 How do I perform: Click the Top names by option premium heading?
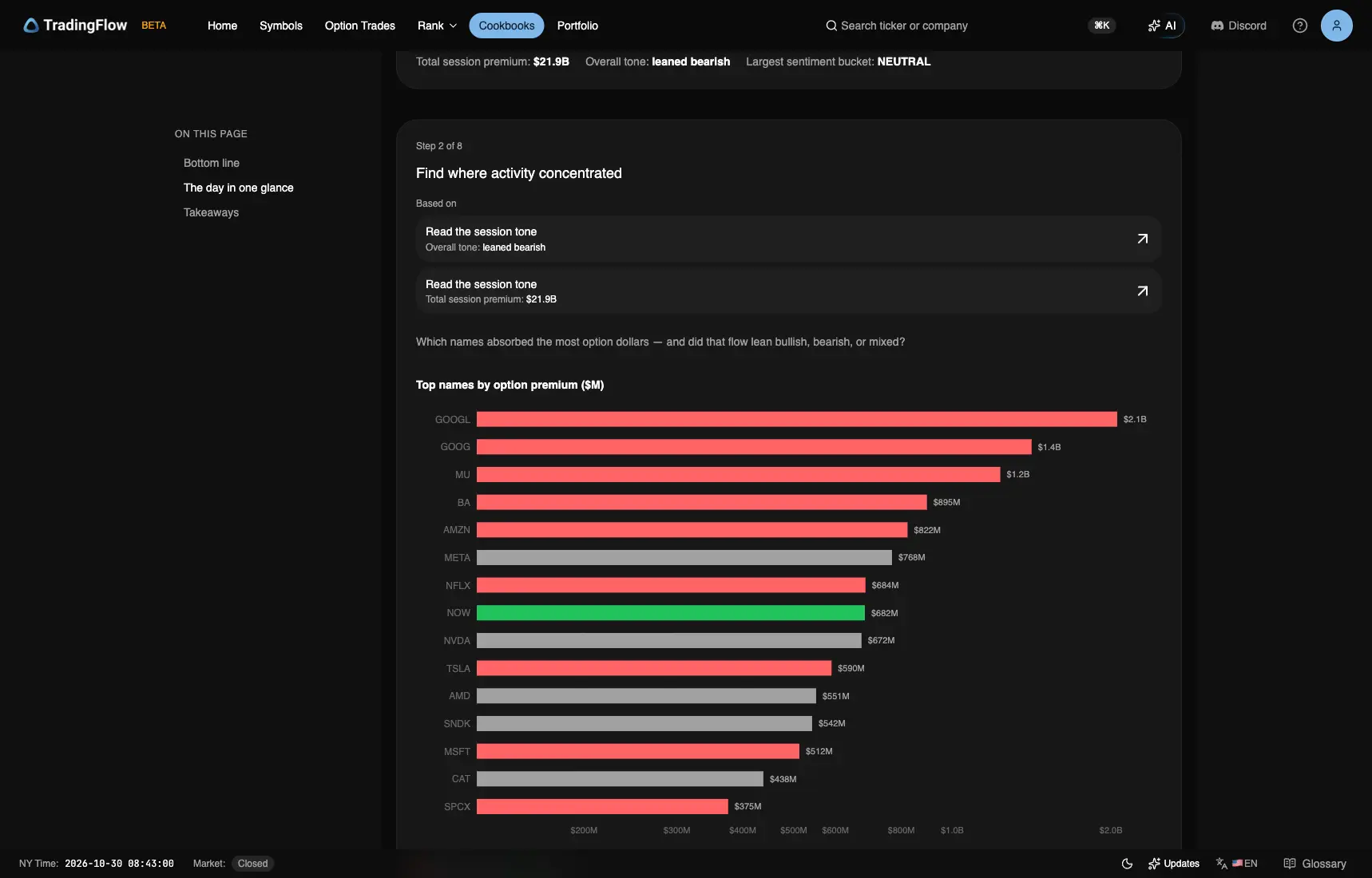tap(510, 385)
